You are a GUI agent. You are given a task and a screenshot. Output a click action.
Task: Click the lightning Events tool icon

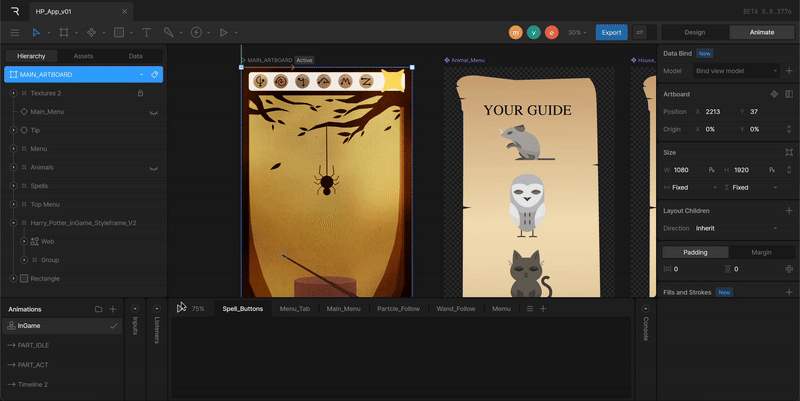(196, 33)
